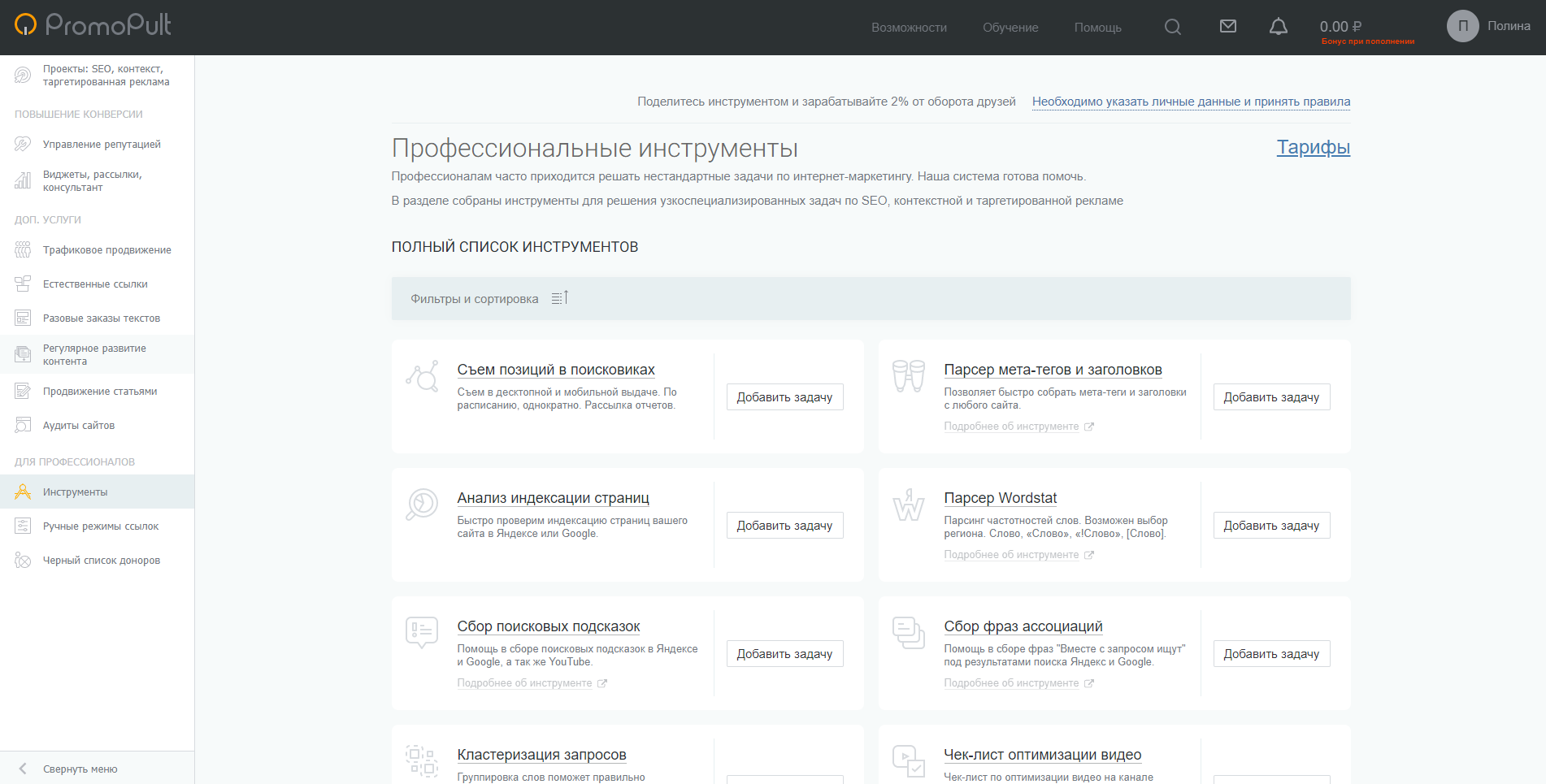Screen dimensions: 1546x784
Task: Click the manual link modes sidebar icon
Action: click(23, 526)
